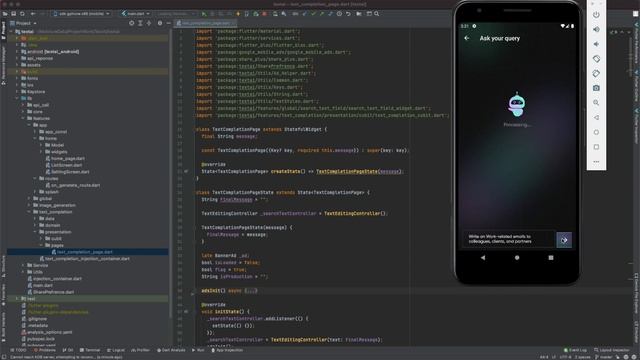Hide the Project panel with minus icon
Screen dimensions: 640x360
point(169,23)
